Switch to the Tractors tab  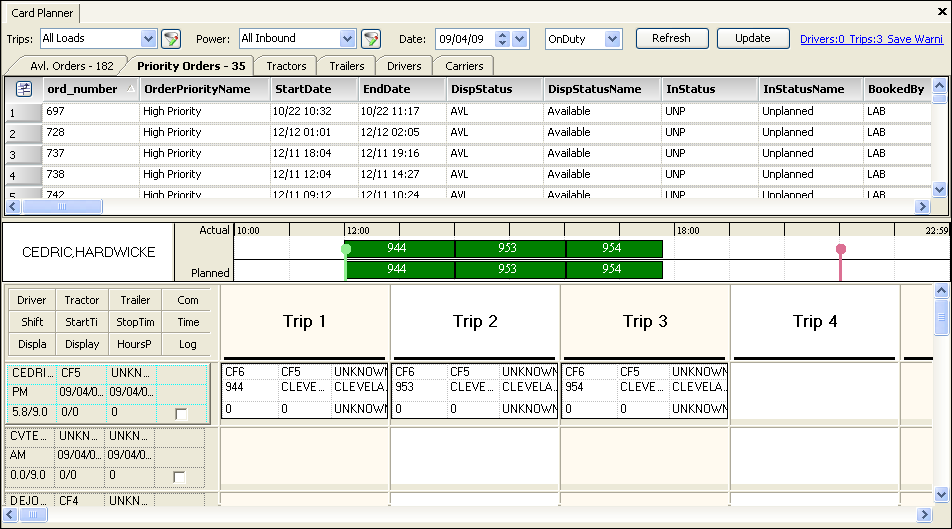click(286, 66)
